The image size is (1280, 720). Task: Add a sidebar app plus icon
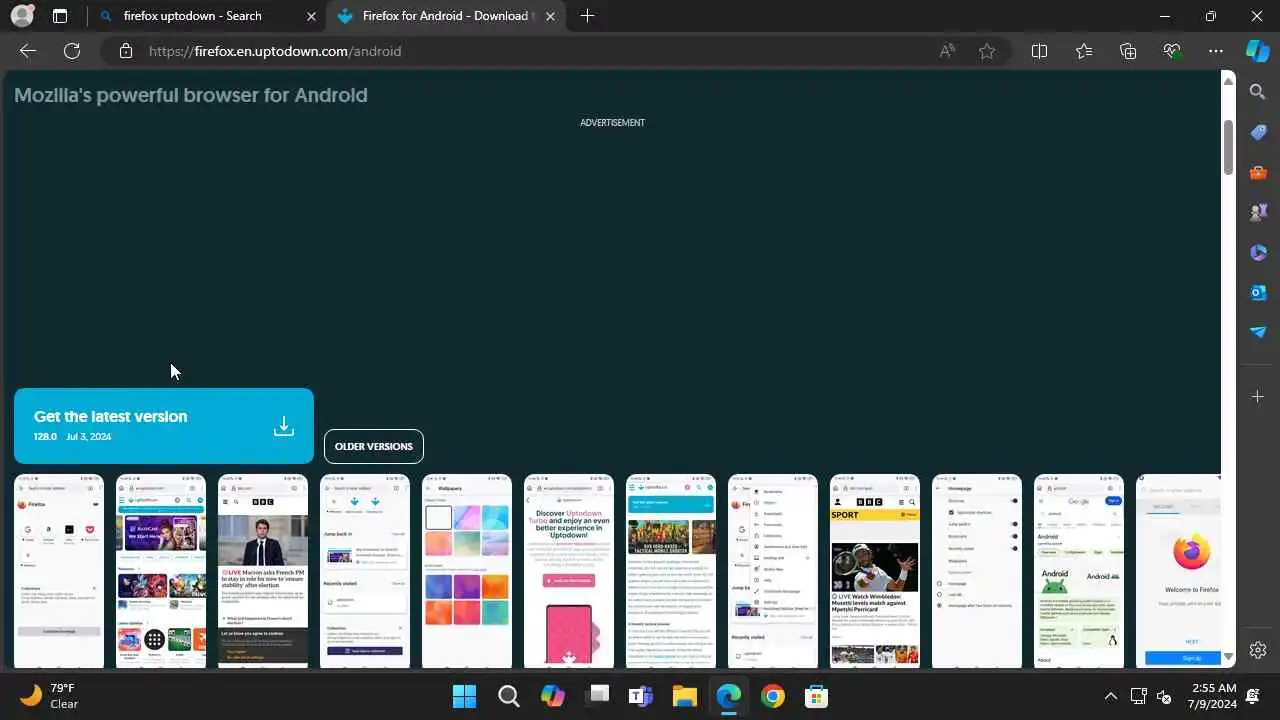click(x=1258, y=396)
